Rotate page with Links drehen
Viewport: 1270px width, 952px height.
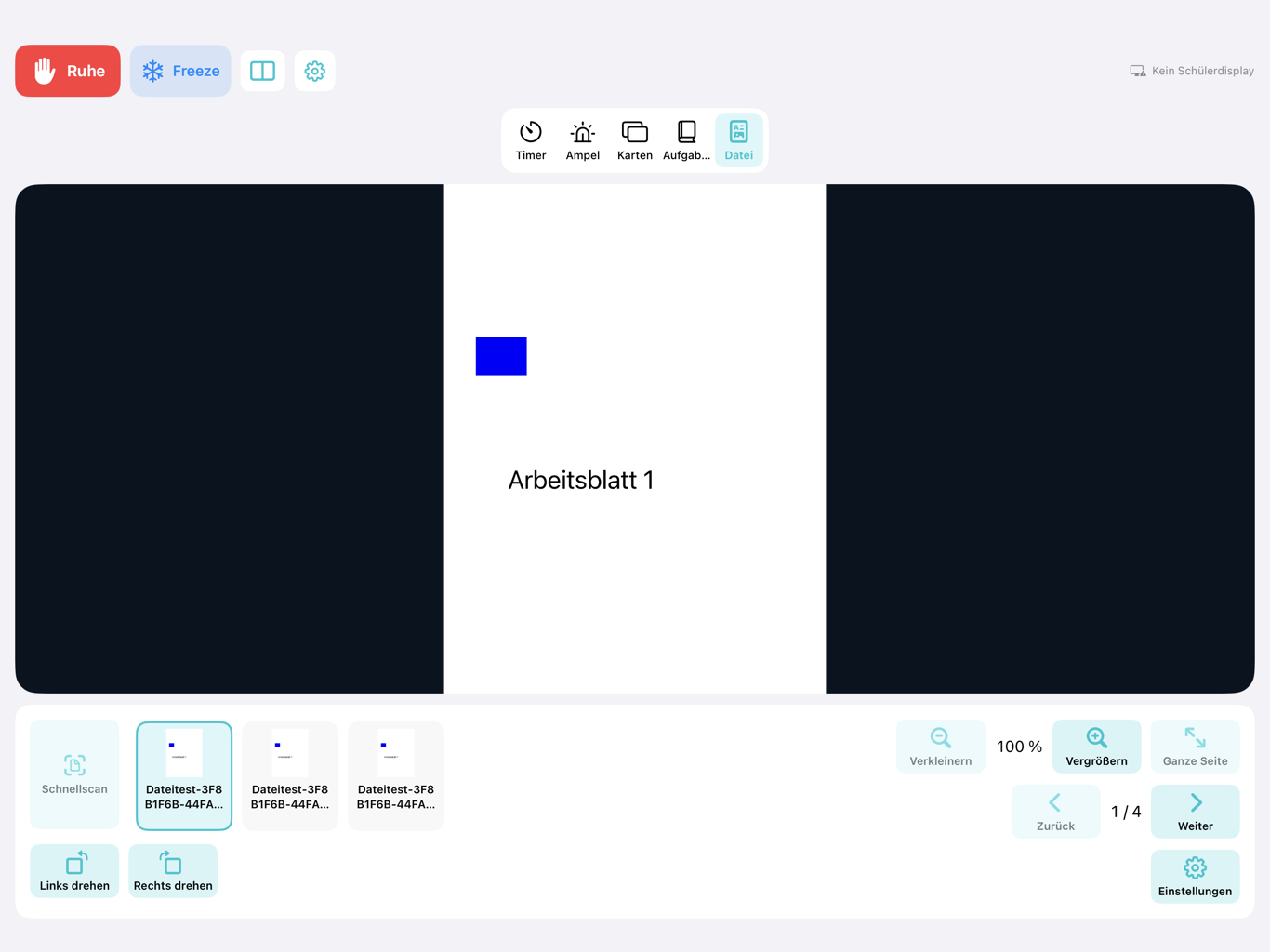pos(74,871)
